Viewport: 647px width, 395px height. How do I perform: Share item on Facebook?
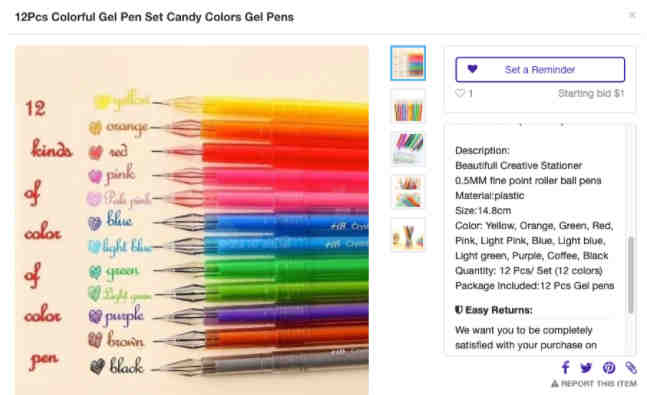(x=565, y=367)
